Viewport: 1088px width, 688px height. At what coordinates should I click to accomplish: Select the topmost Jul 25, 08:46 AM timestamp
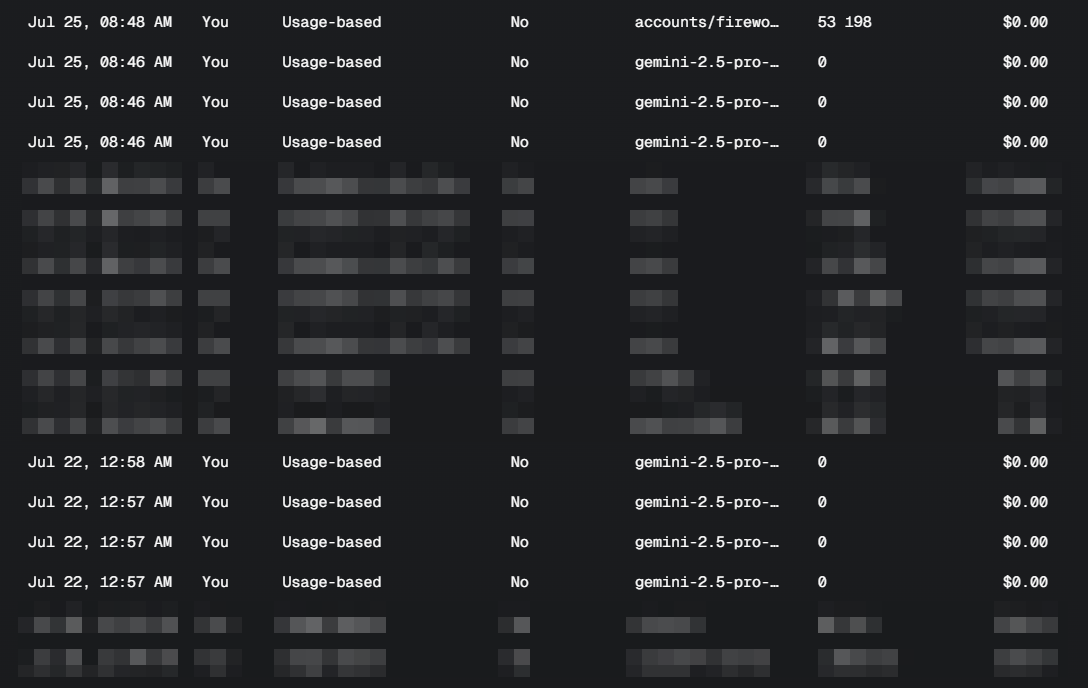coord(100,62)
